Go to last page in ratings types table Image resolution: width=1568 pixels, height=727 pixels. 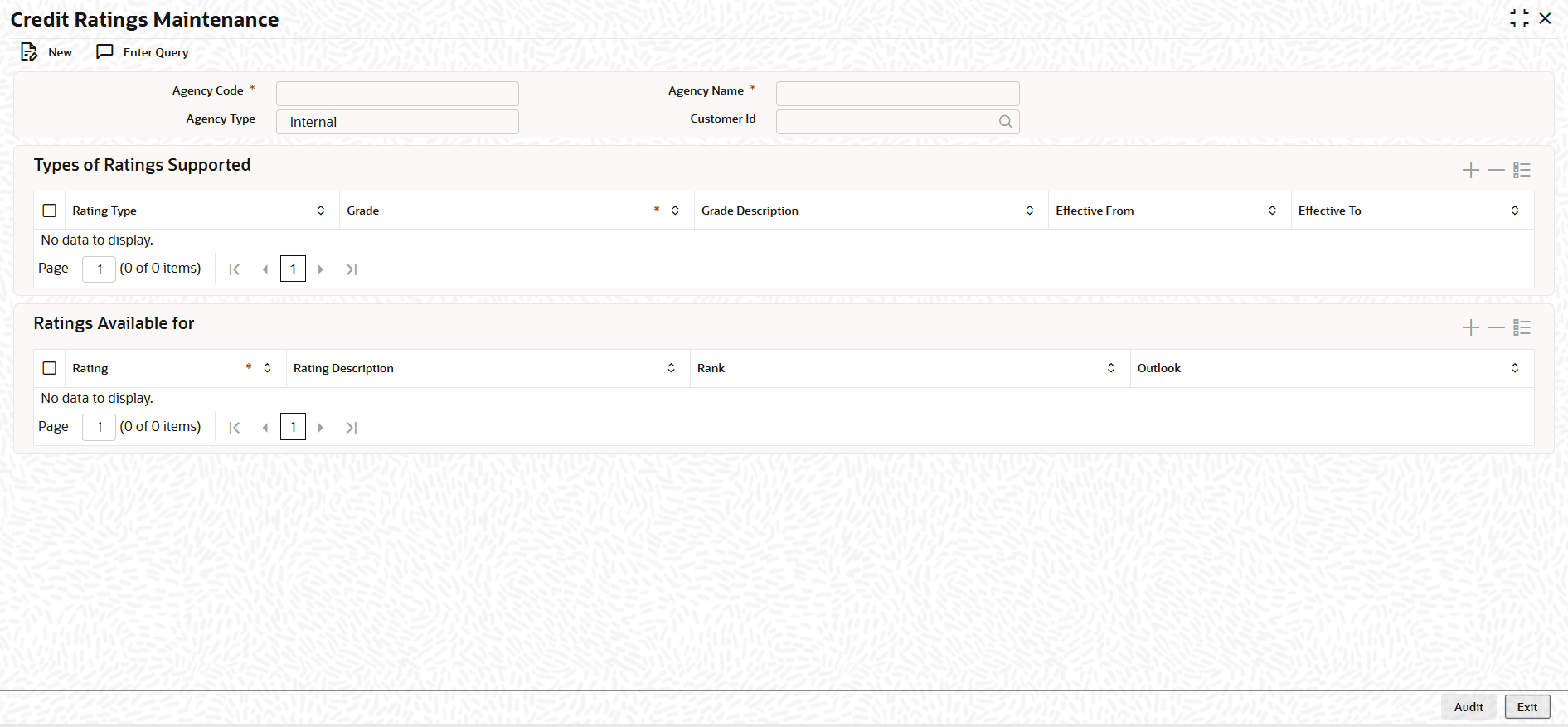[x=352, y=269]
